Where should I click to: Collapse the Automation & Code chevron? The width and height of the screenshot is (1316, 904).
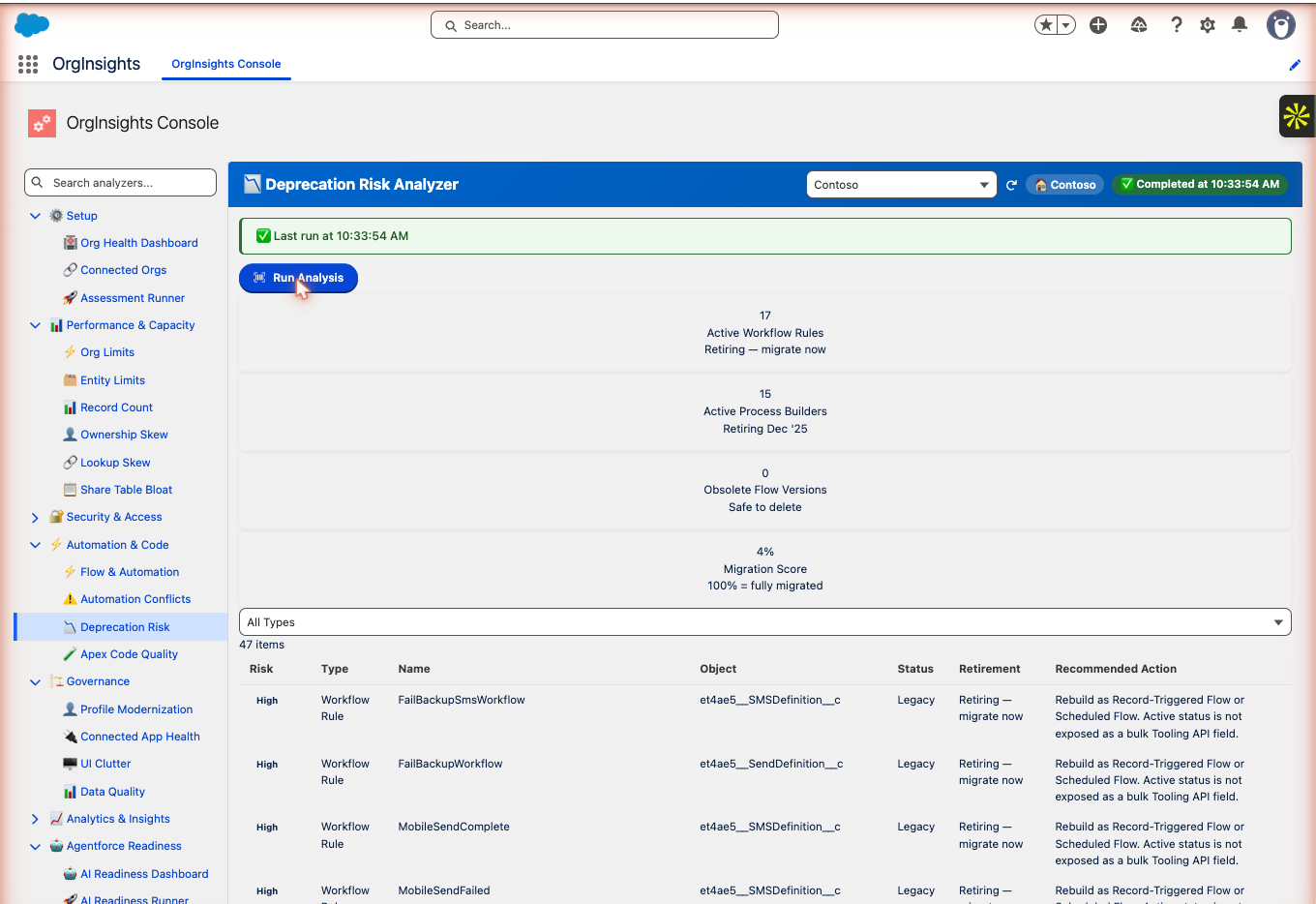point(35,545)
